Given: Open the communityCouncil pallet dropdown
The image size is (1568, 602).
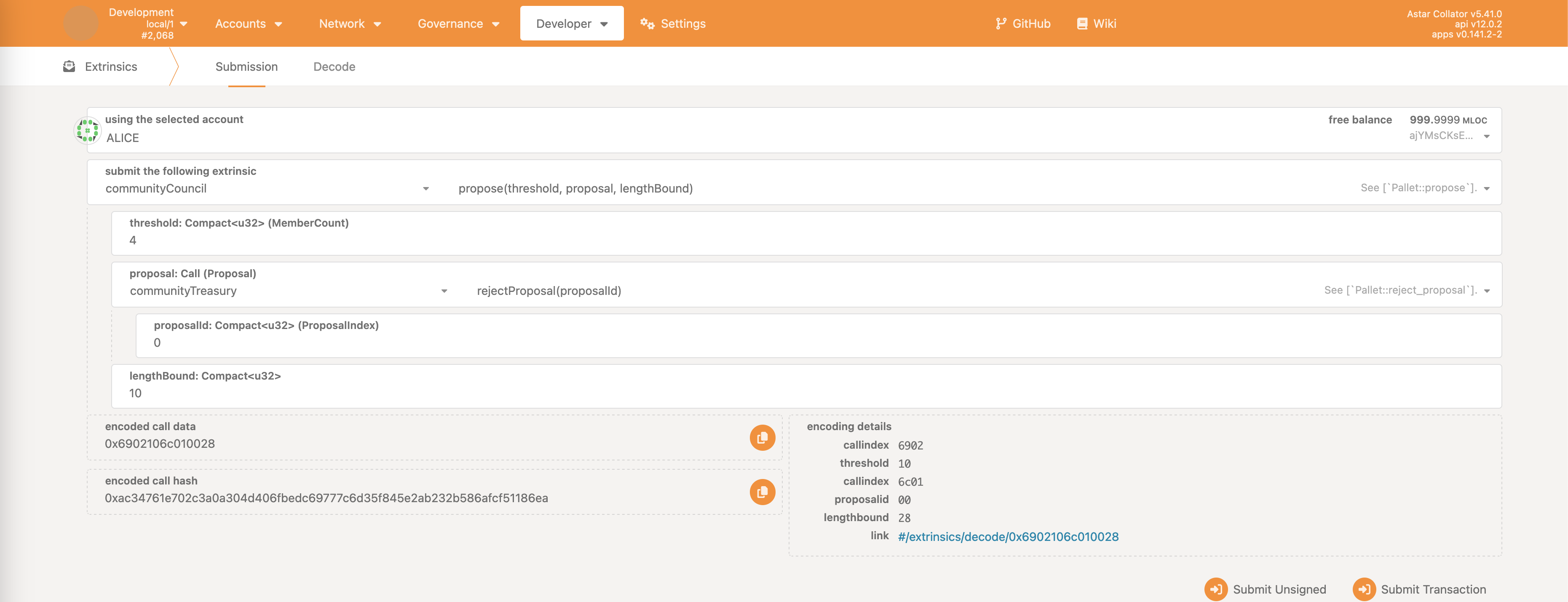Looking at the screenshot, I should point(425,189).
